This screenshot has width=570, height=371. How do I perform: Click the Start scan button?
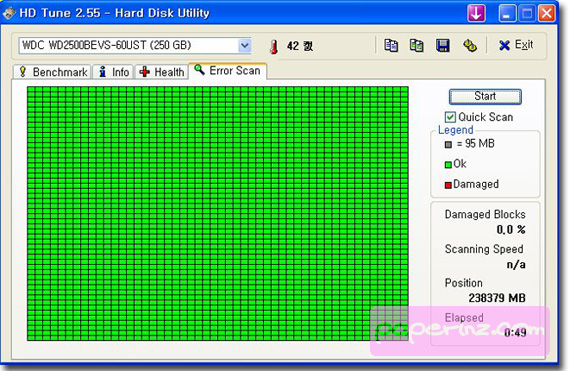pos(485,96)
